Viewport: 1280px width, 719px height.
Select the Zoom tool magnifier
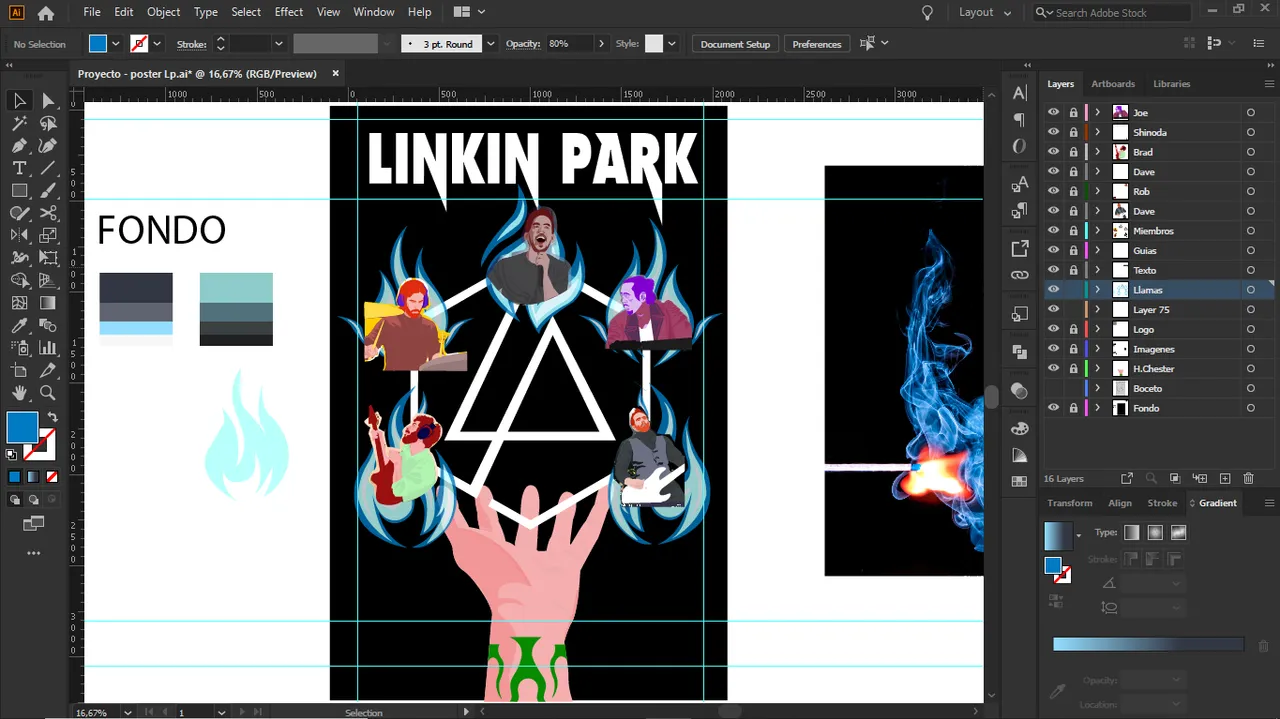click(x=48, y=393)
